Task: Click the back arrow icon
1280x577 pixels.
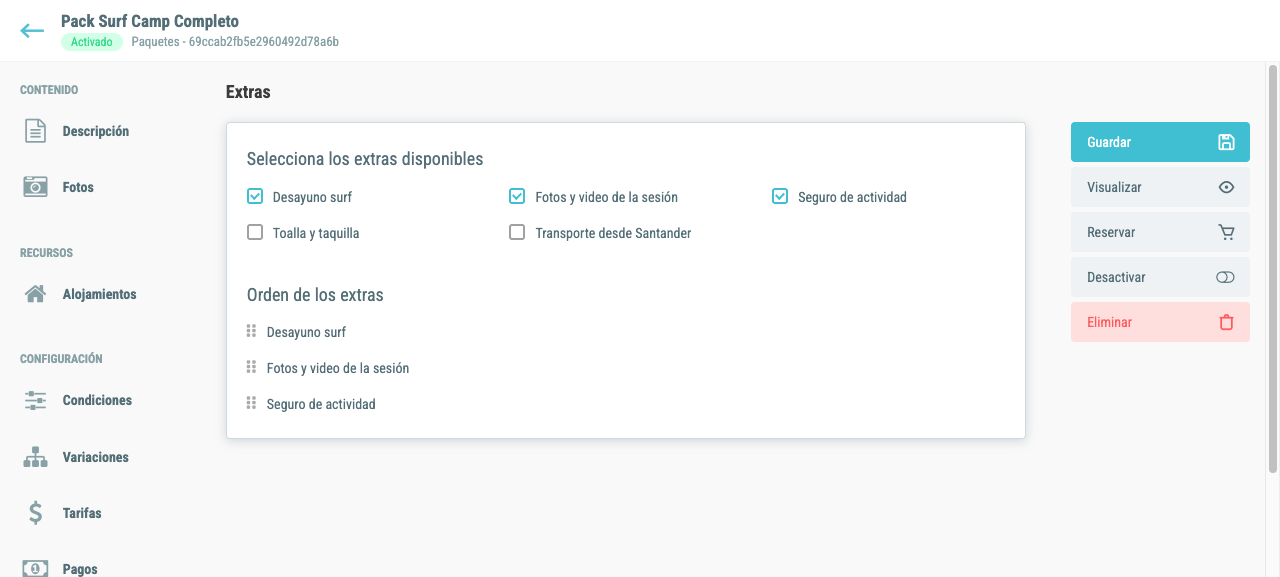Action: tap(32, 31)
